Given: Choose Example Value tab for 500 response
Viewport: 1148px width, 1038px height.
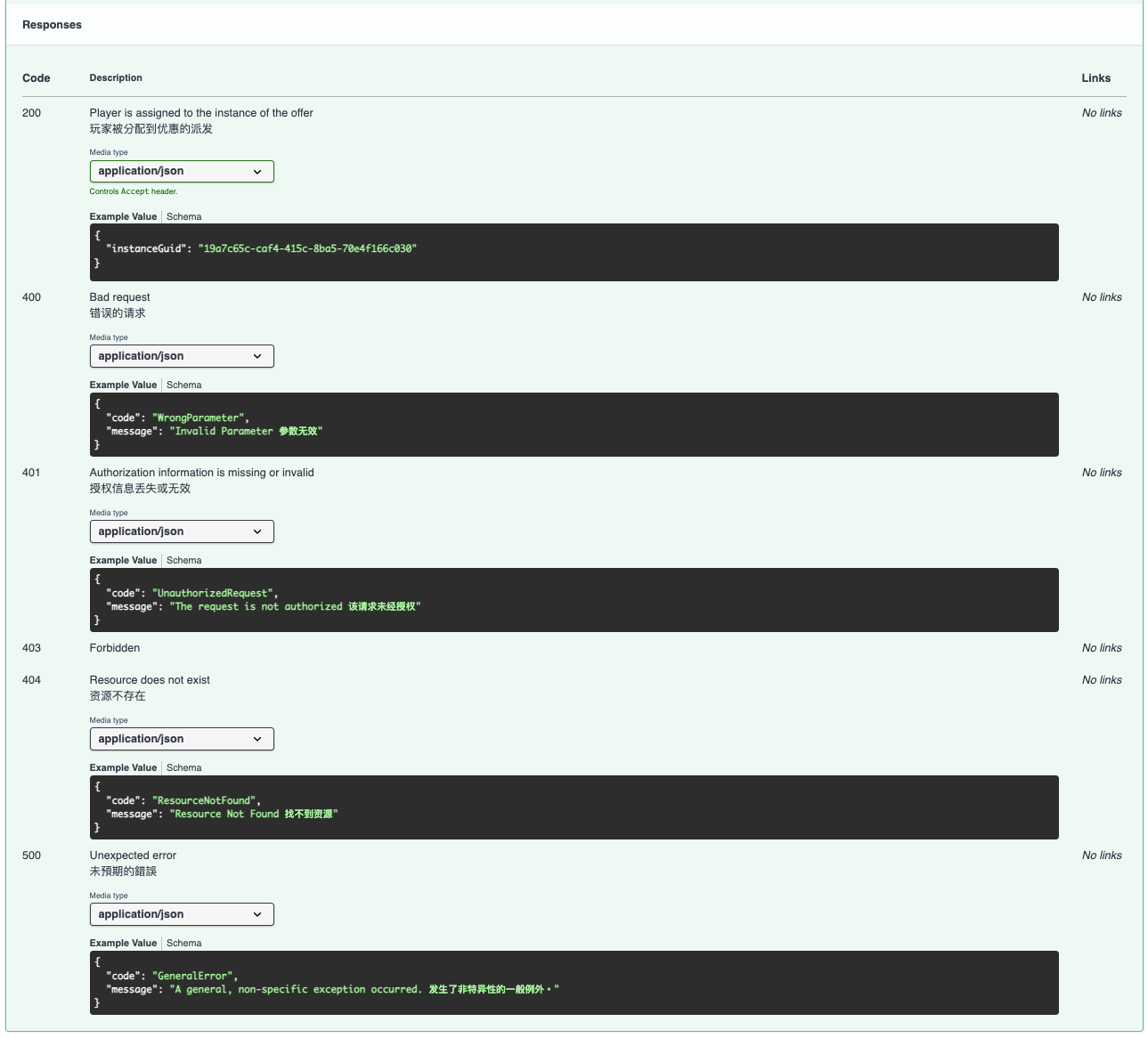Looking at the screenshot, I should (123, 943).
